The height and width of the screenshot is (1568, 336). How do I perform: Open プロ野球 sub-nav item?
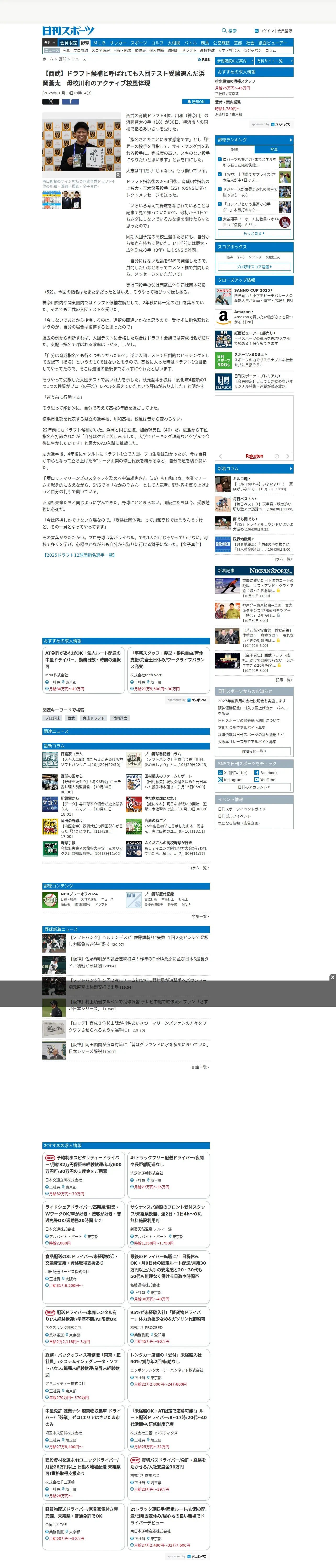[81, 50]
